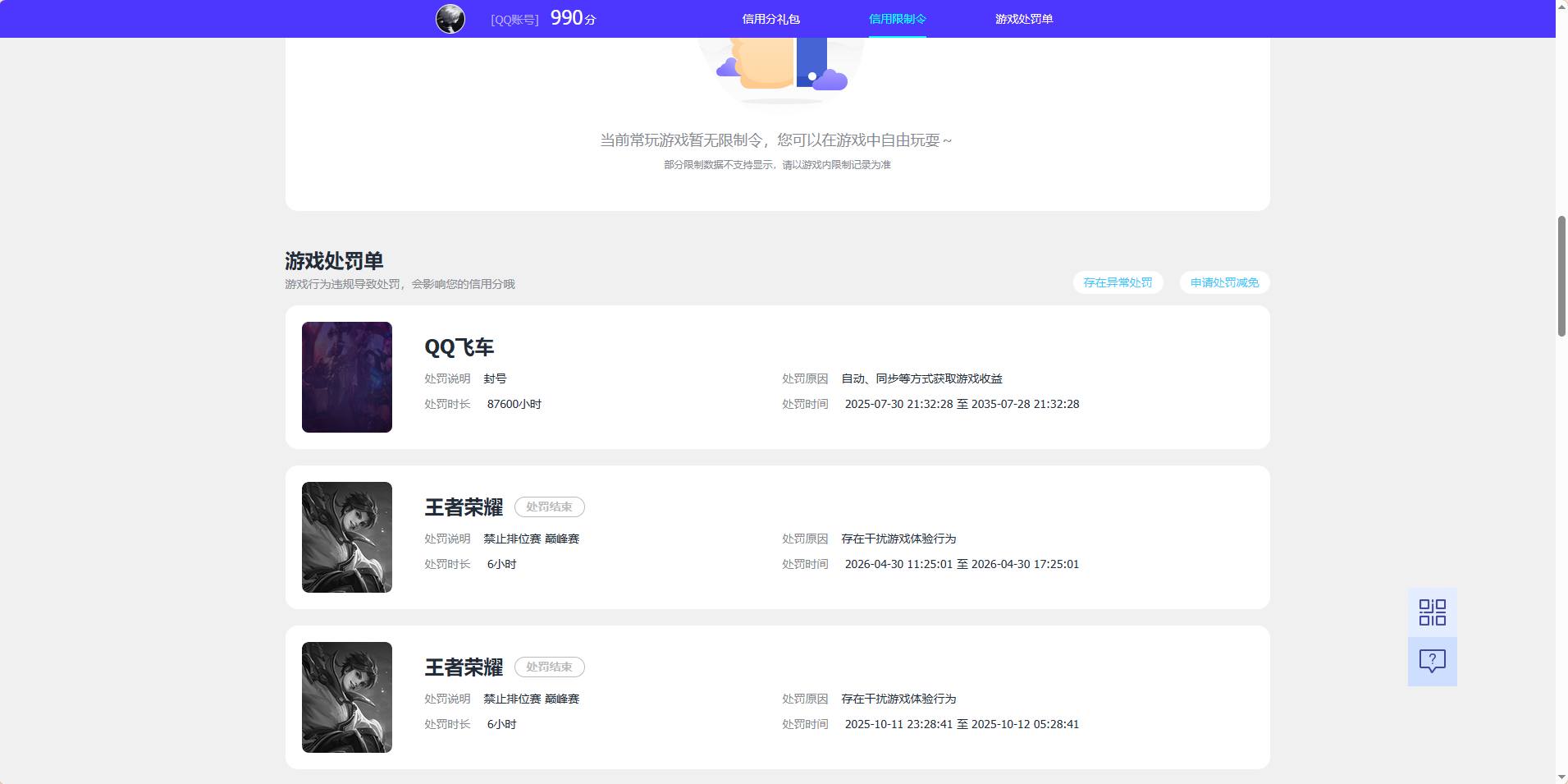This screenshot has height=784, width=1568.
Task: Click the 2026-04-30 11:25:01 penalty time range
Action: pos(962,564)
